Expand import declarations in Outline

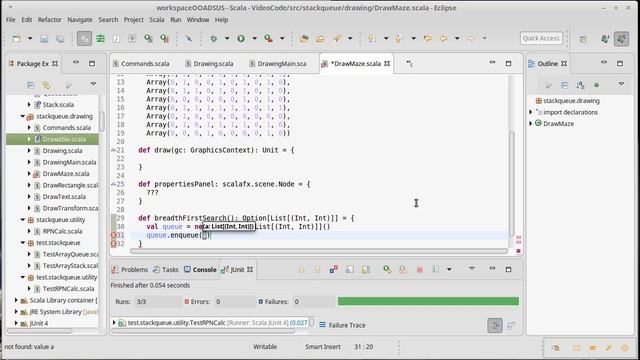pyautogui.click(x=531, y=112)
